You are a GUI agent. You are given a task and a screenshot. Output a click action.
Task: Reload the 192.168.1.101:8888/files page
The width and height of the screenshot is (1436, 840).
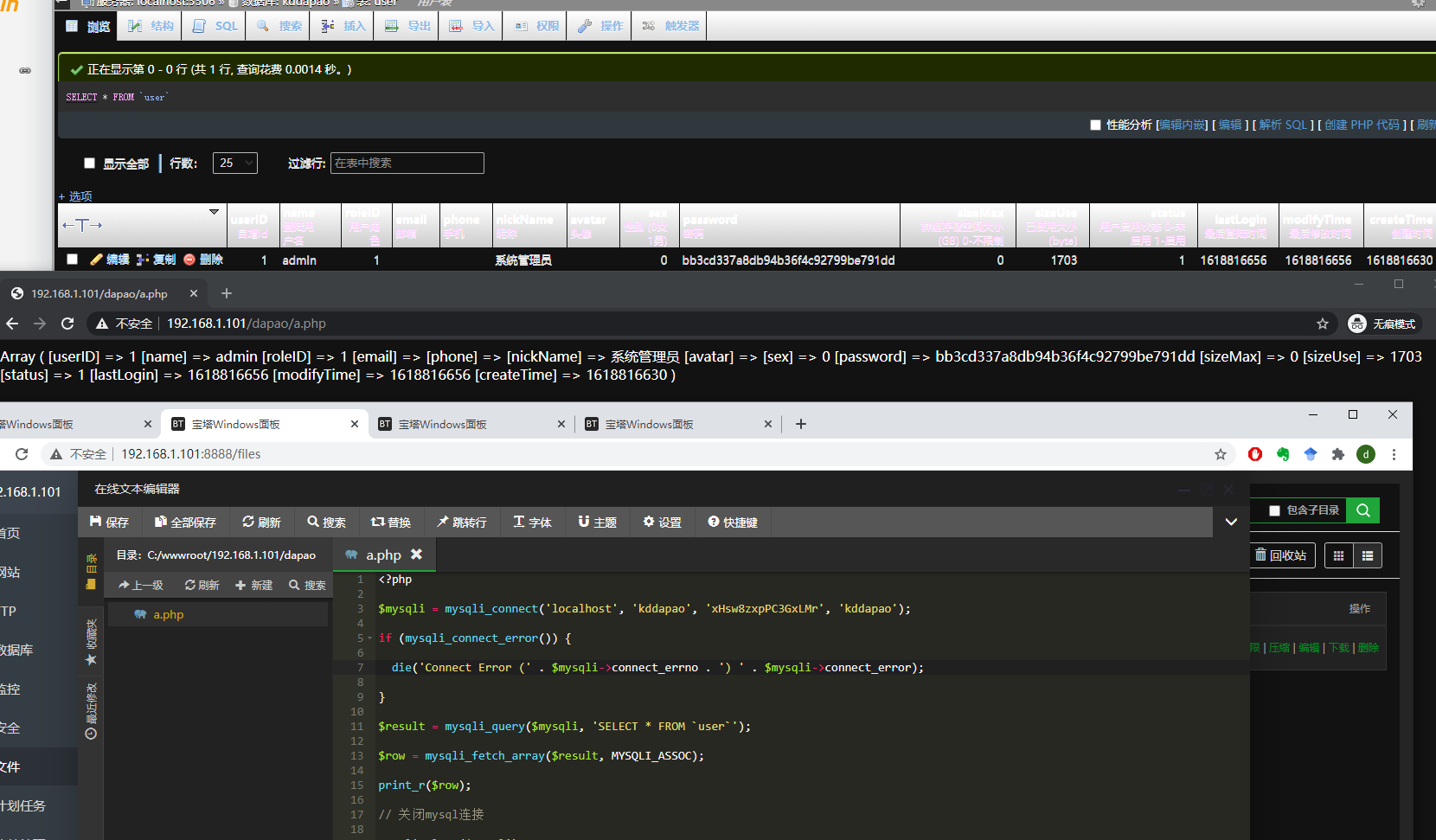[22, 454]
